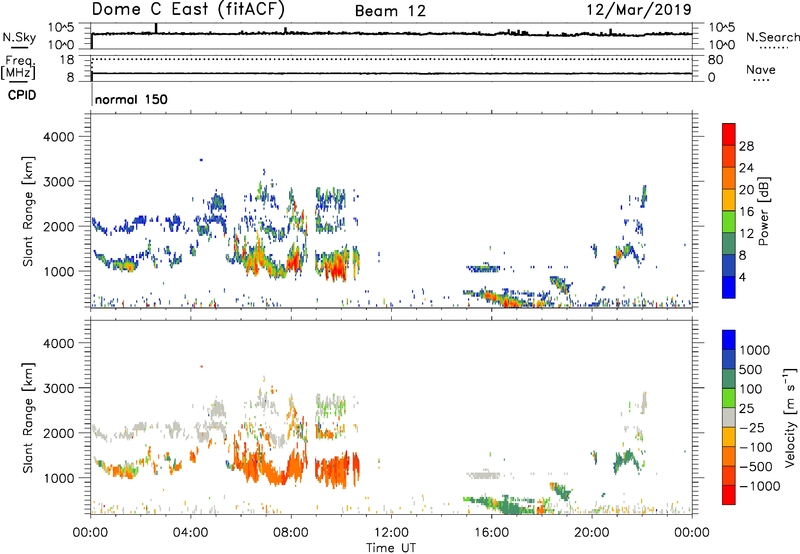Click the "80" Nave axis tick
This screenshot has height=554, width=800.
pyautogui.click(x=715, y=60)
